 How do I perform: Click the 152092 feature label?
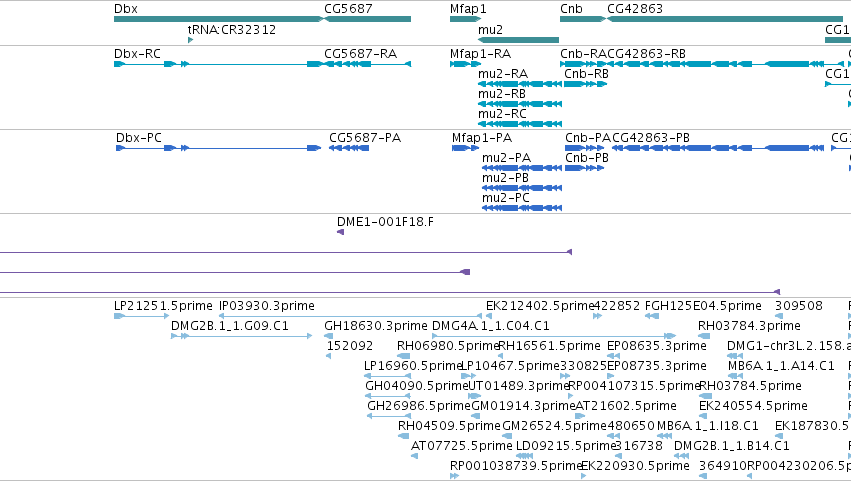350,346
